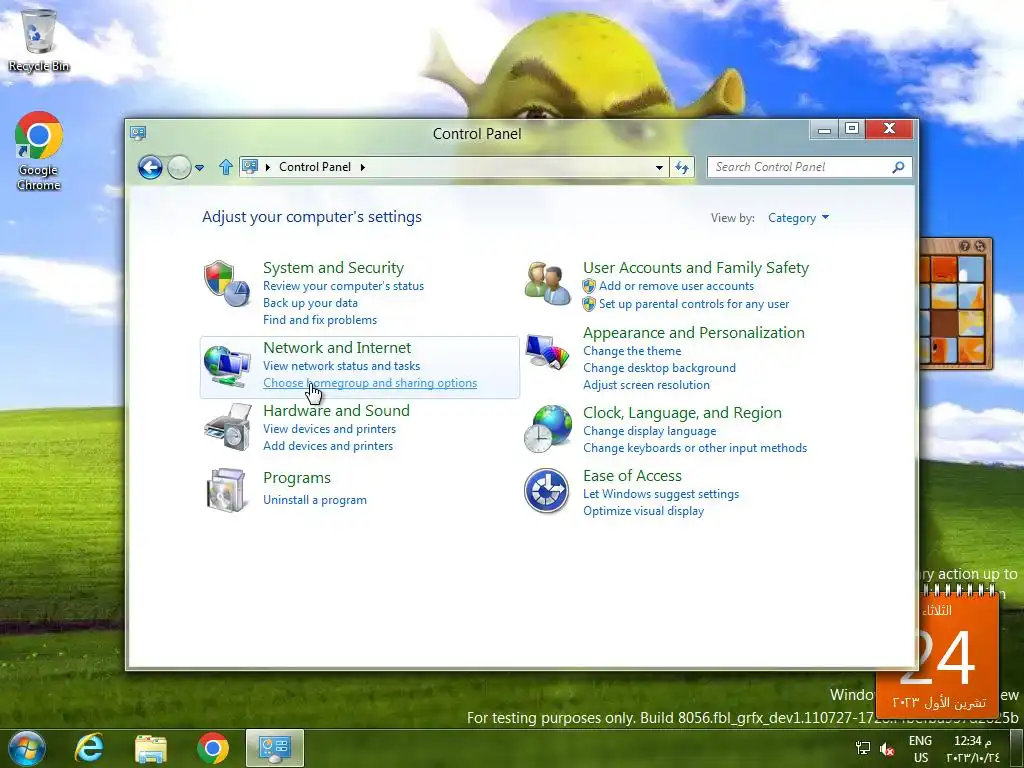Screen dimensions: 1024x768
Task: Click Control Panel taskbar button
Action: point(275,748)
